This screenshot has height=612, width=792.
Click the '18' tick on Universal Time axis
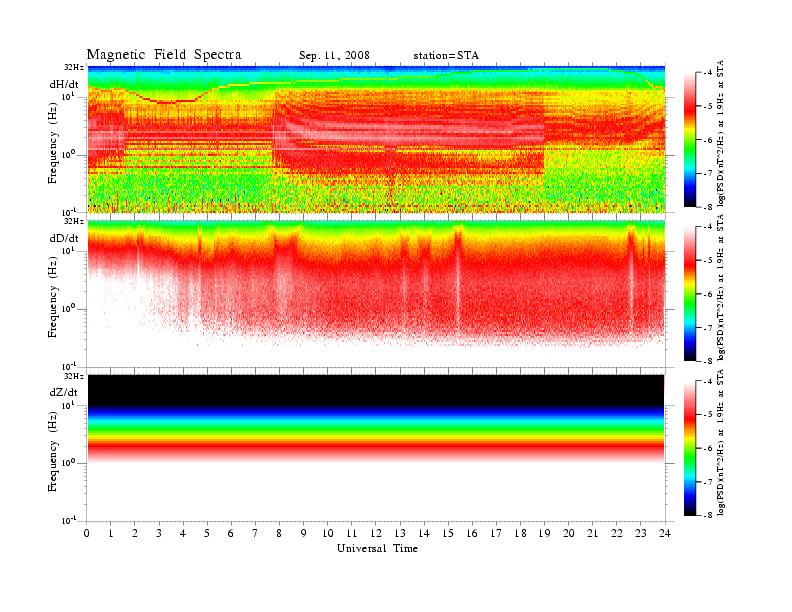coord(520,533)
